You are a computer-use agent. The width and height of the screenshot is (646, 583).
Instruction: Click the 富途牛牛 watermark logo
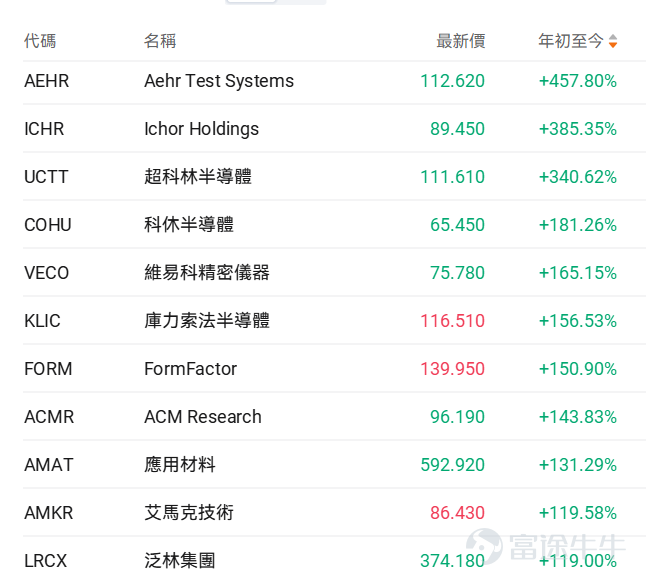point(546,547)
